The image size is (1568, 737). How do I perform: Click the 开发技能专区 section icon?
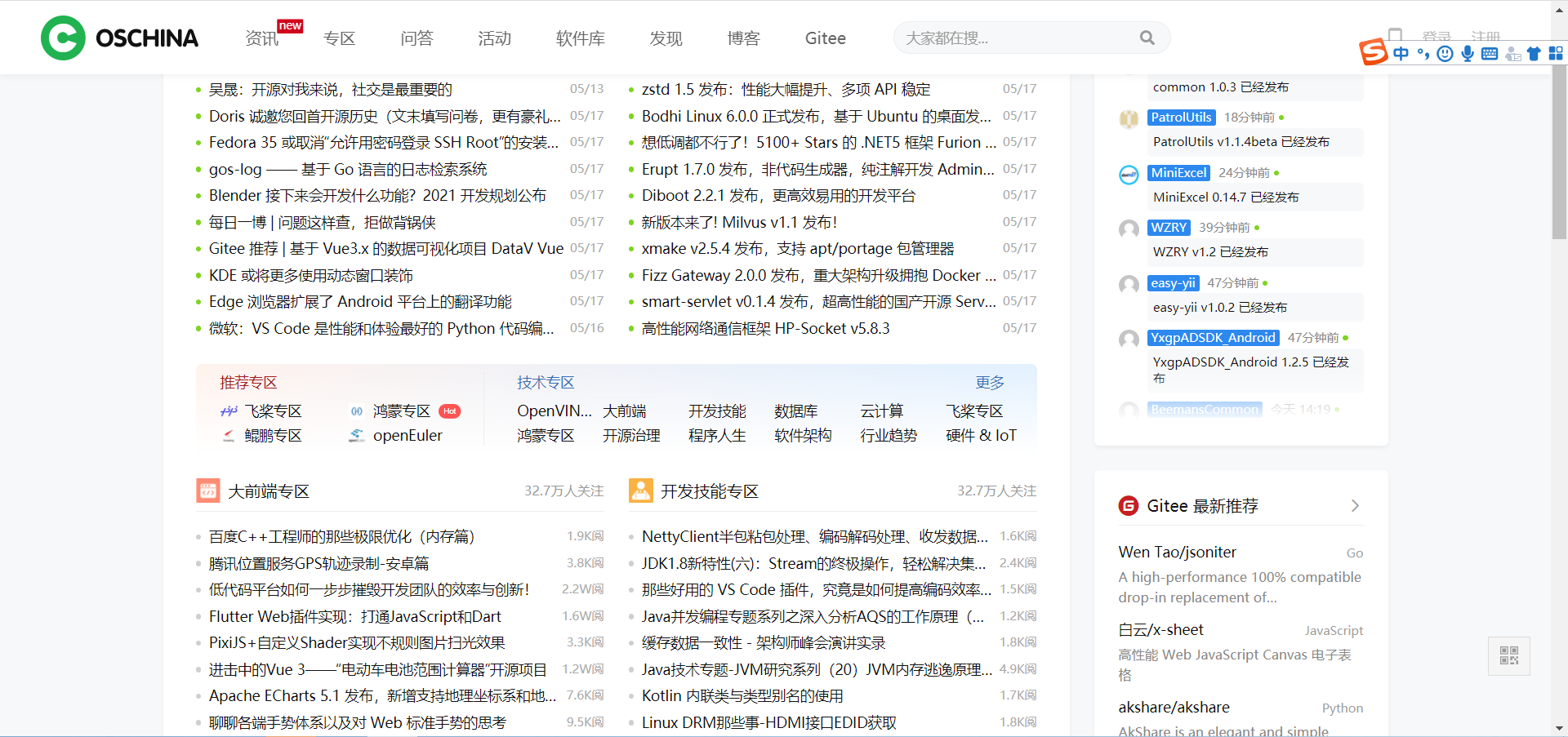(641, 491)
